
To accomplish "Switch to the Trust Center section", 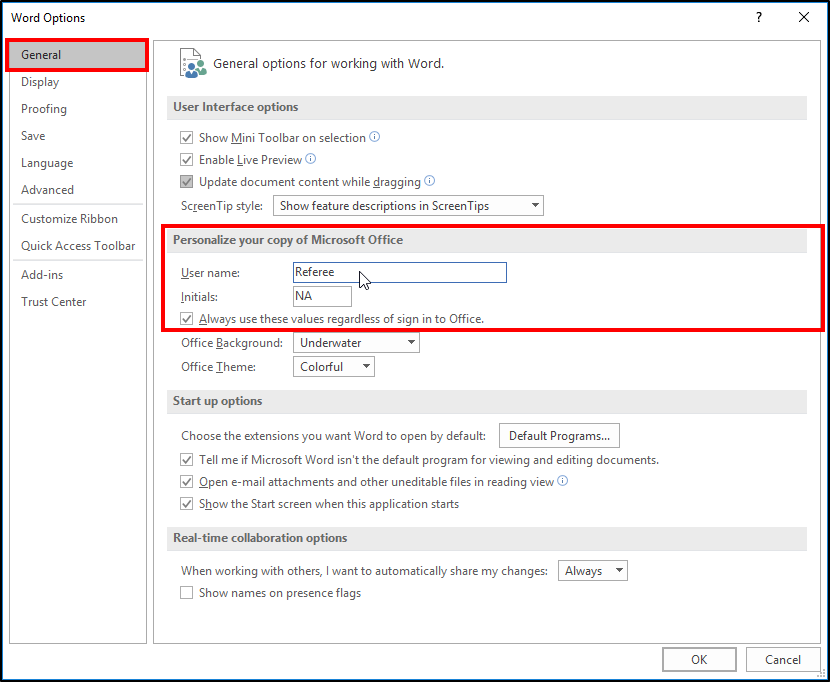I will coord(54,301).
